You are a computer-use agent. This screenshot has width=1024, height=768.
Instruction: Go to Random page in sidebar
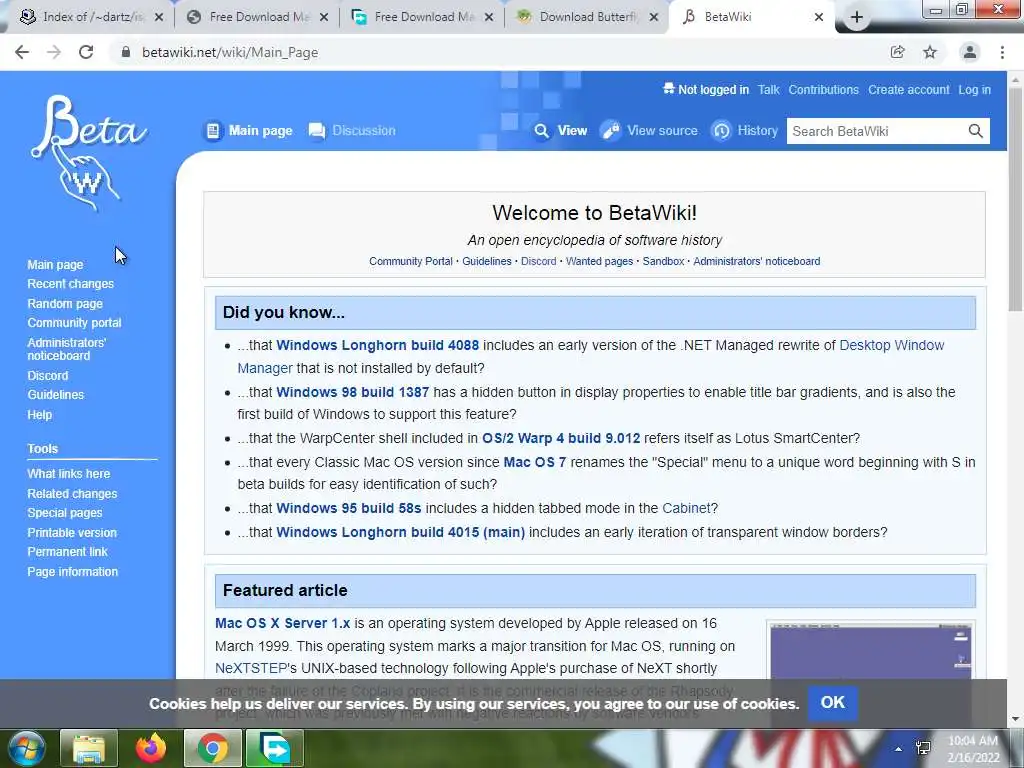point(65,304)
